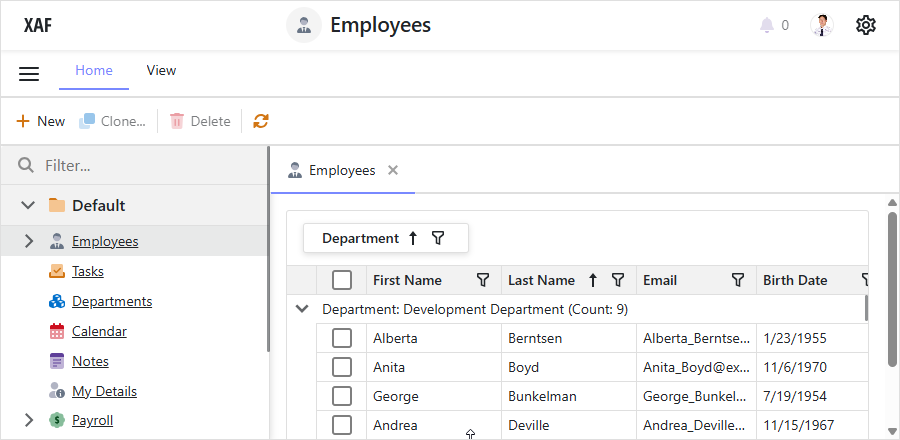
Task: Click the filter icon in Department group chip
Action: pos(438,238)
